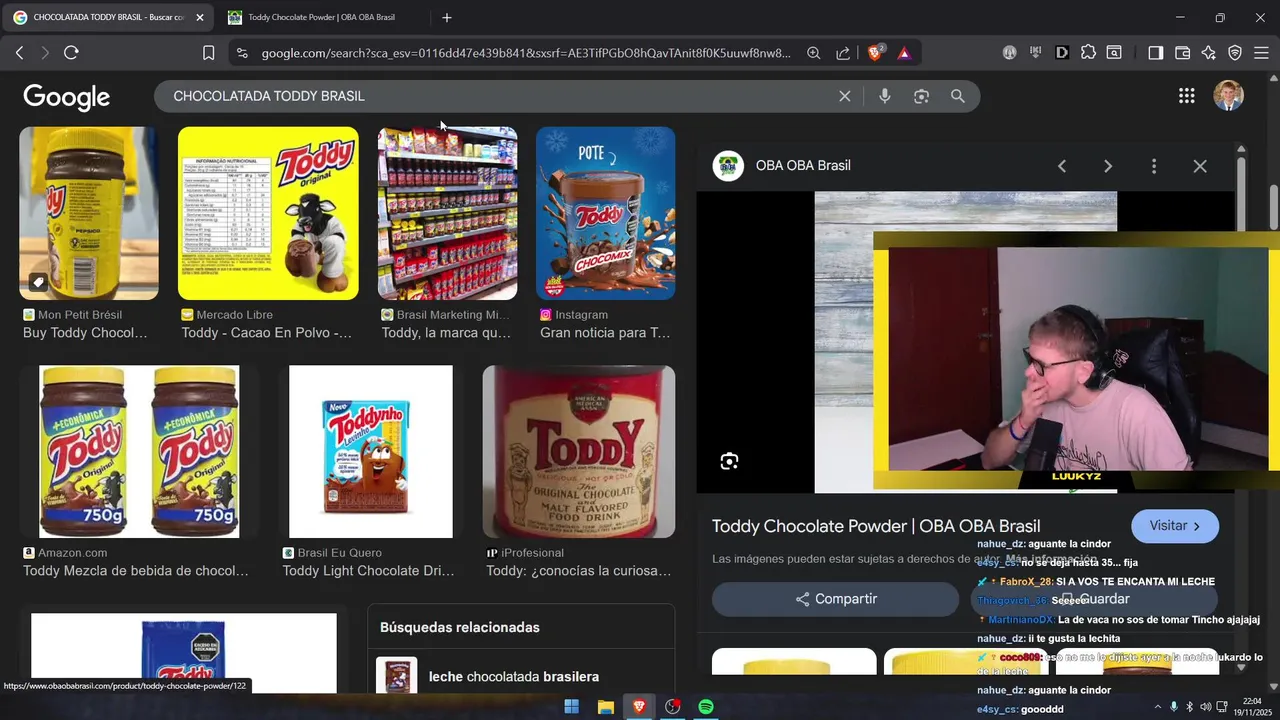The width and height of the screenshot is (1280, 720).
Task: Bookmark this page in the address bar
Action: [208, 53]
